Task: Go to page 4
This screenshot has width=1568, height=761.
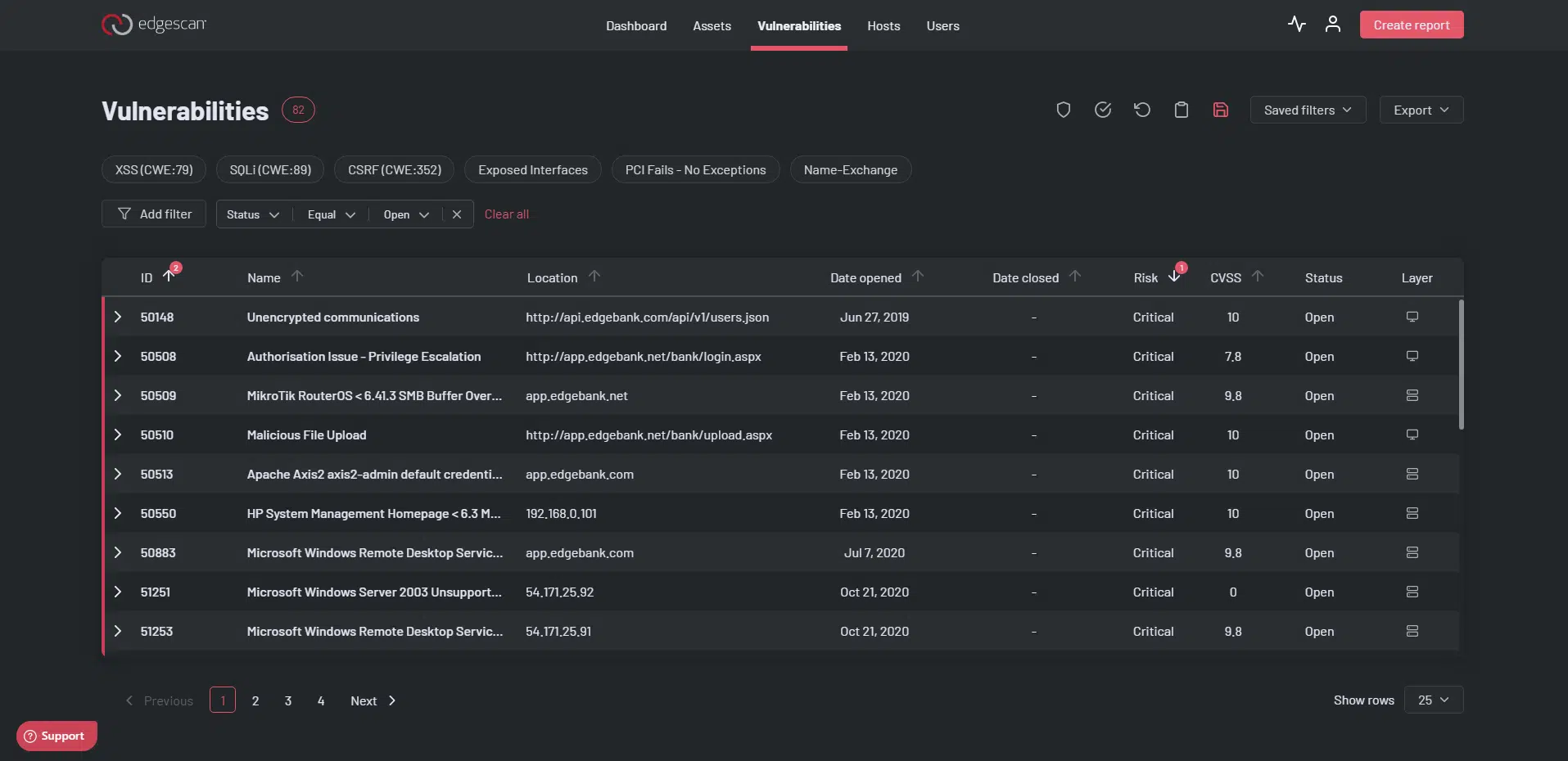Action: pyautogui.click(x=321, y=700)
